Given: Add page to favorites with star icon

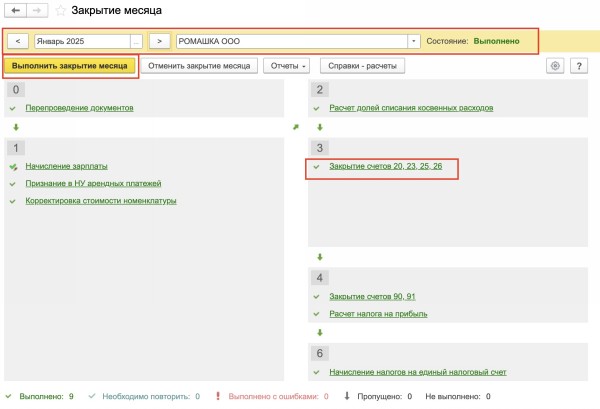Looking at the screenshot, I should click(60, 10).
